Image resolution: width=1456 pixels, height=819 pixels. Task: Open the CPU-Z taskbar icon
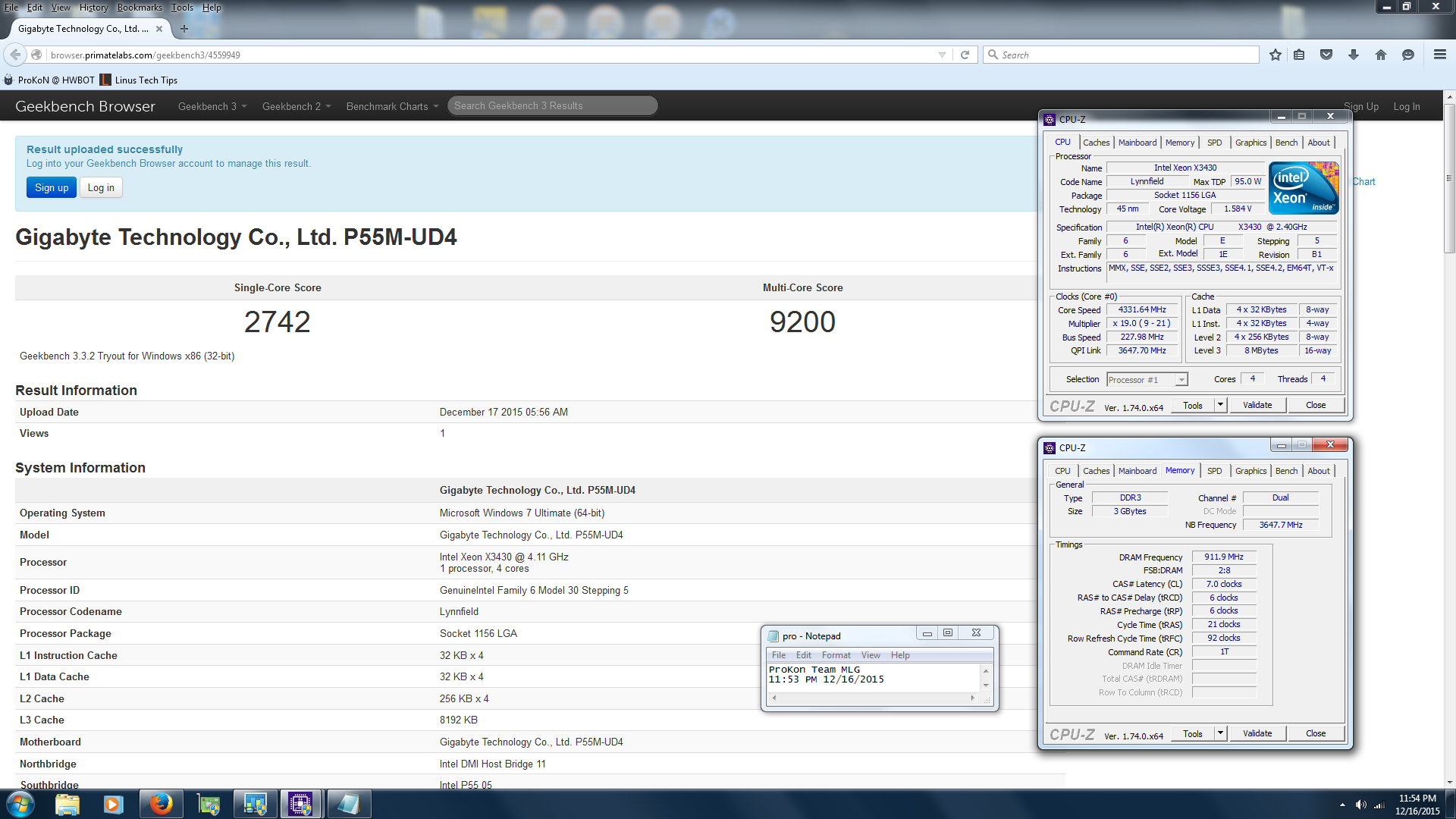tap(300, 804)
